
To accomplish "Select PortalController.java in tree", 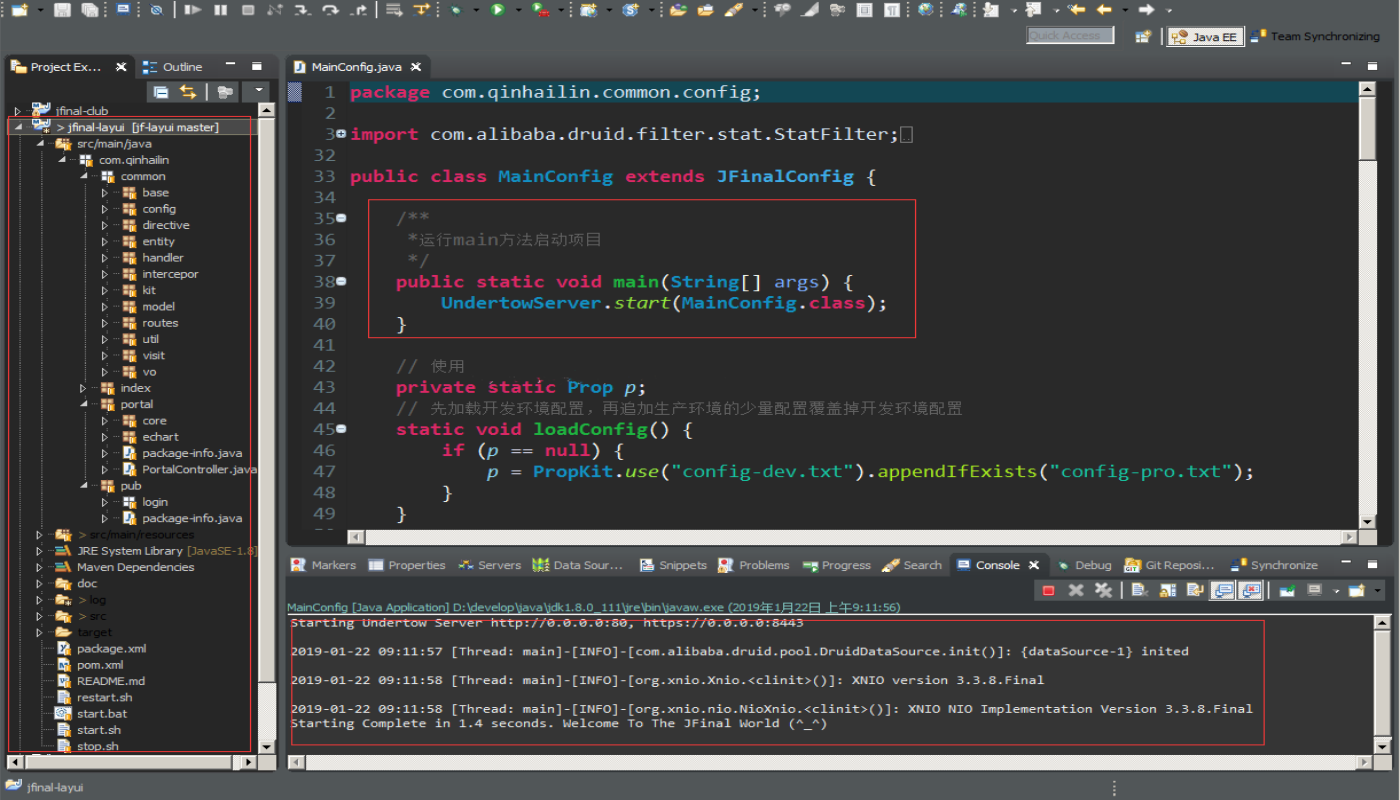I will point(199,469).
